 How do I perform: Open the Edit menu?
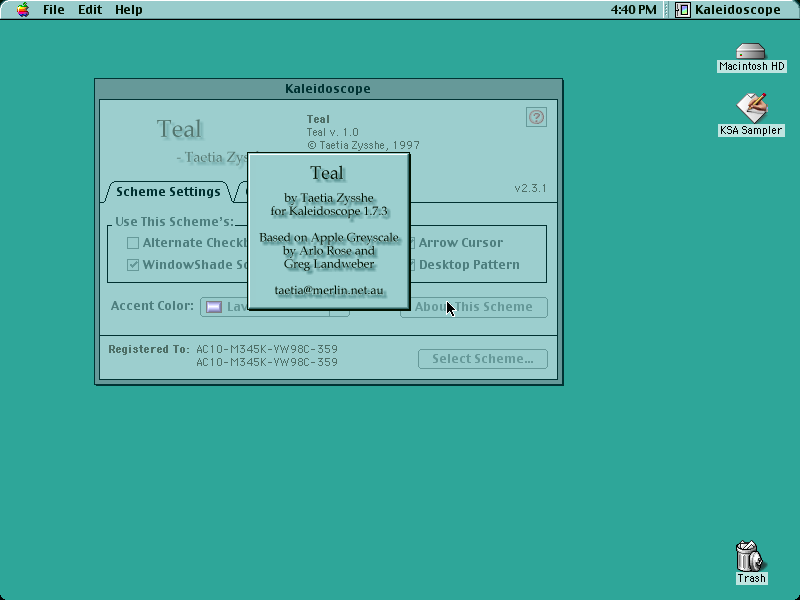tap(90, 10)
